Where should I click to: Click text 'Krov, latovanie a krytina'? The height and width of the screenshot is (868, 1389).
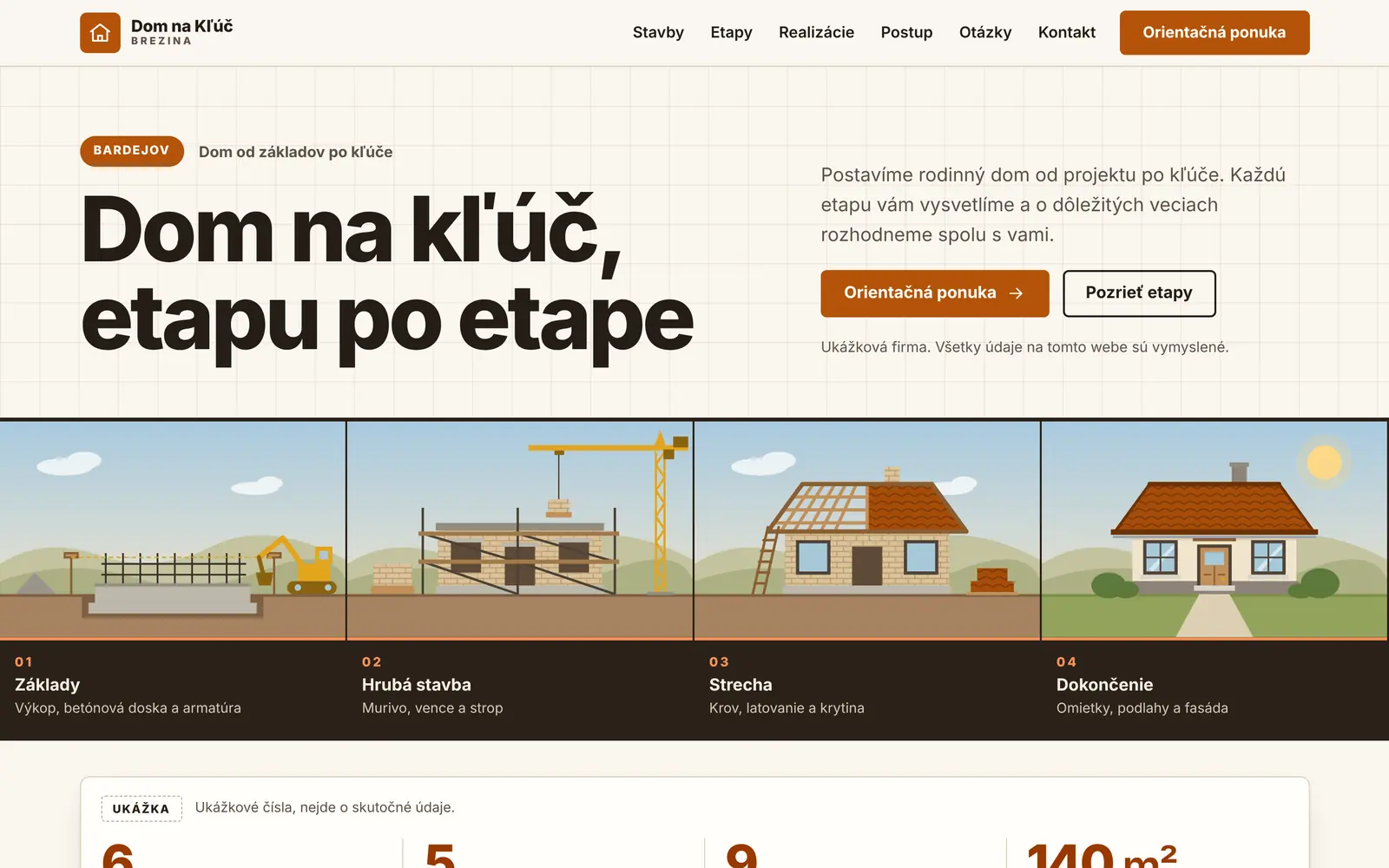pos(787,708)
